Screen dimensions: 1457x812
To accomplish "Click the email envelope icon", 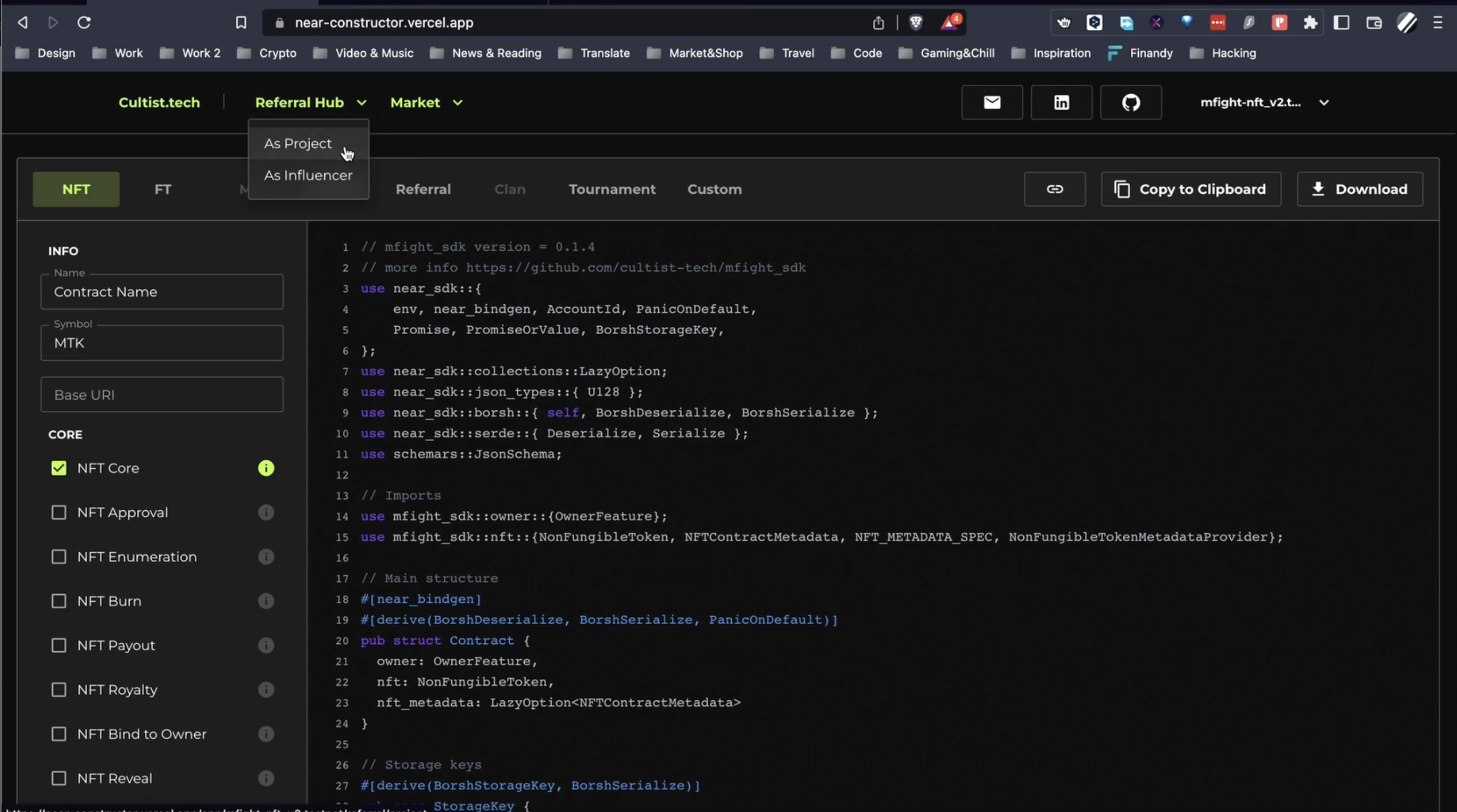I will pyautogui.click(x=991, y=102).
